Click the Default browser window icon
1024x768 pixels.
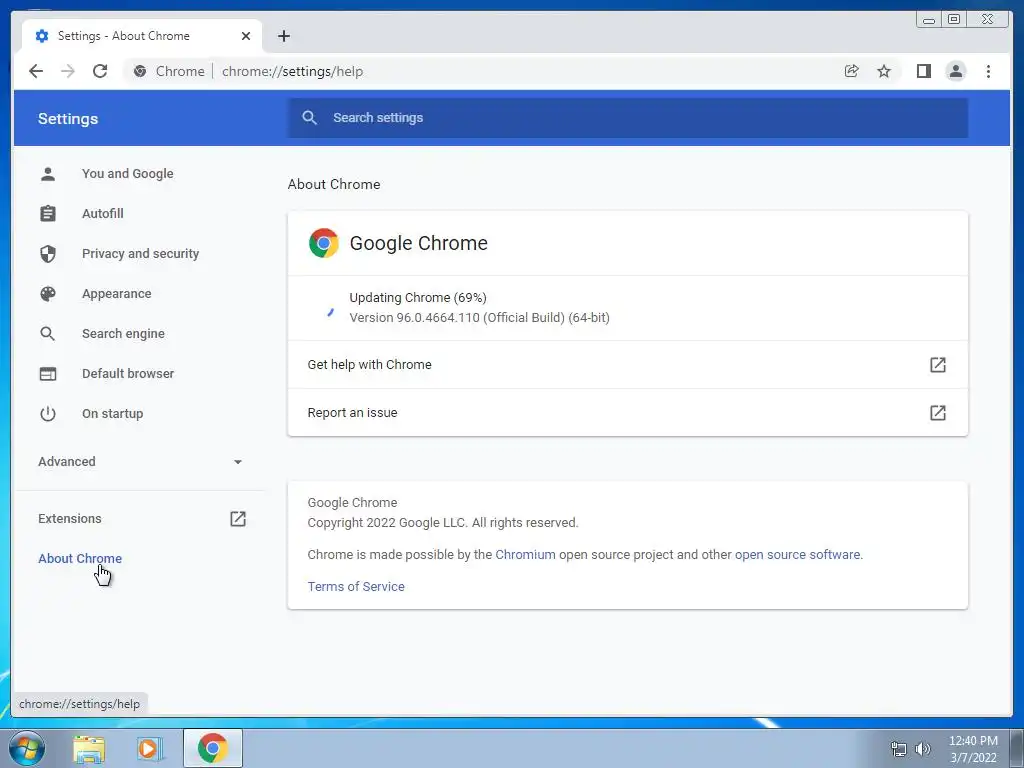(48, 374)
